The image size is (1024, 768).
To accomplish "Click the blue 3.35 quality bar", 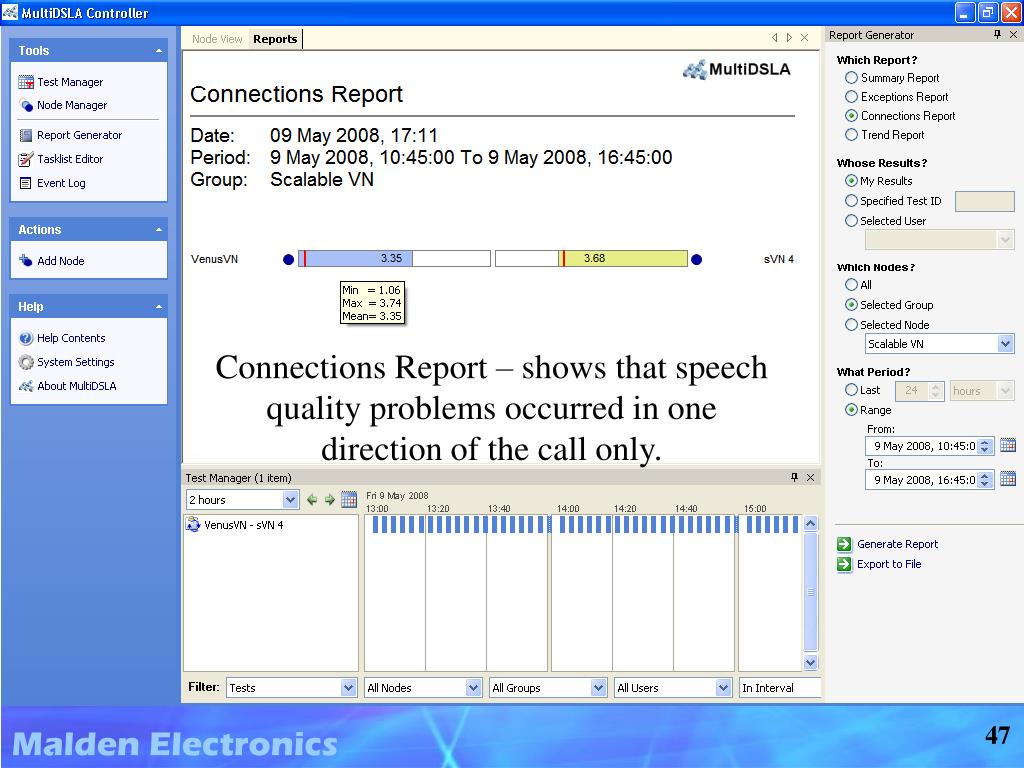I will [355, 259].
